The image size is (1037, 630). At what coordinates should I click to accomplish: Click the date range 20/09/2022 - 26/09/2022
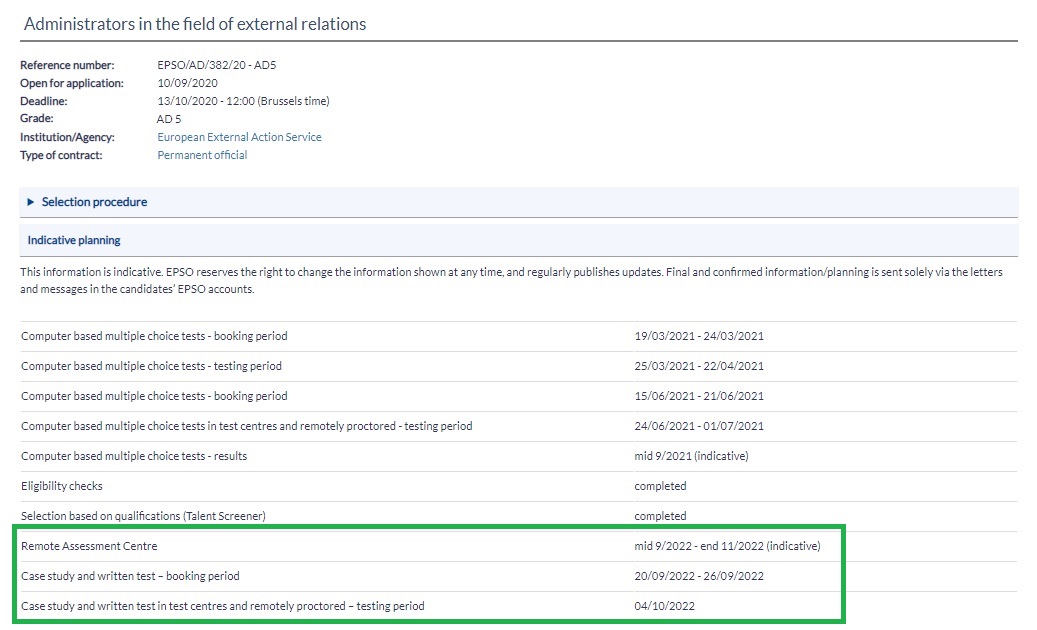(x=698, y=576)
